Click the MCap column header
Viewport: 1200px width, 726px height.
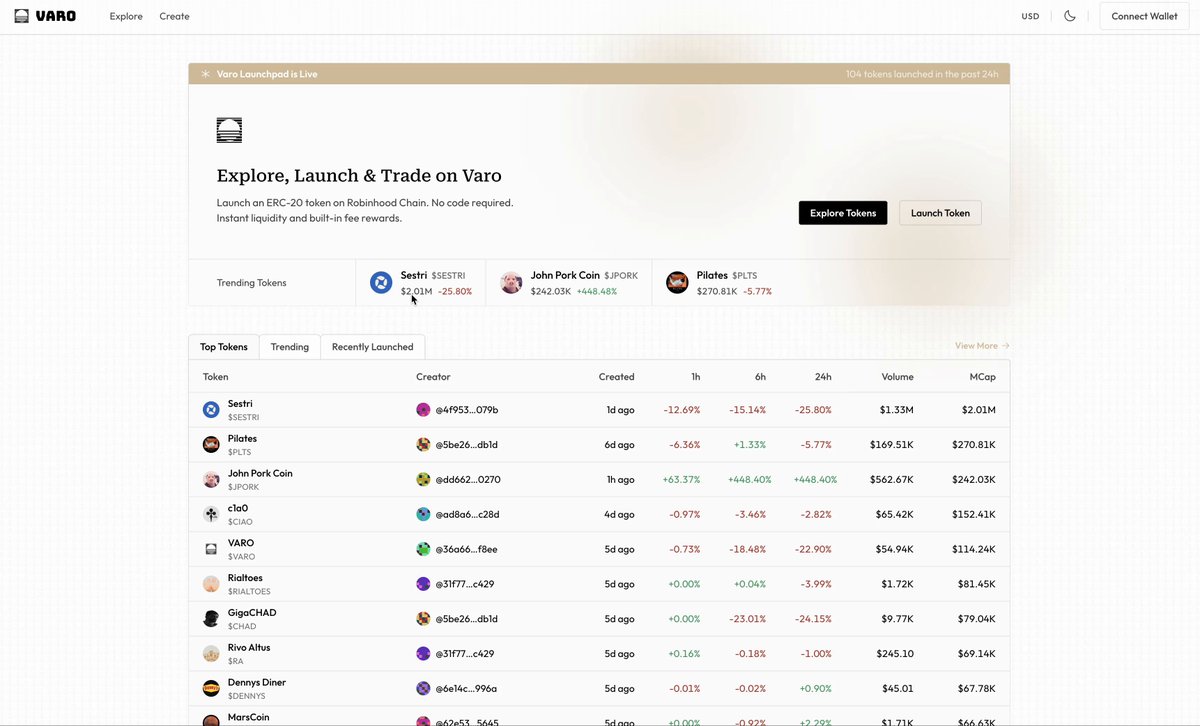pos(982,377)
